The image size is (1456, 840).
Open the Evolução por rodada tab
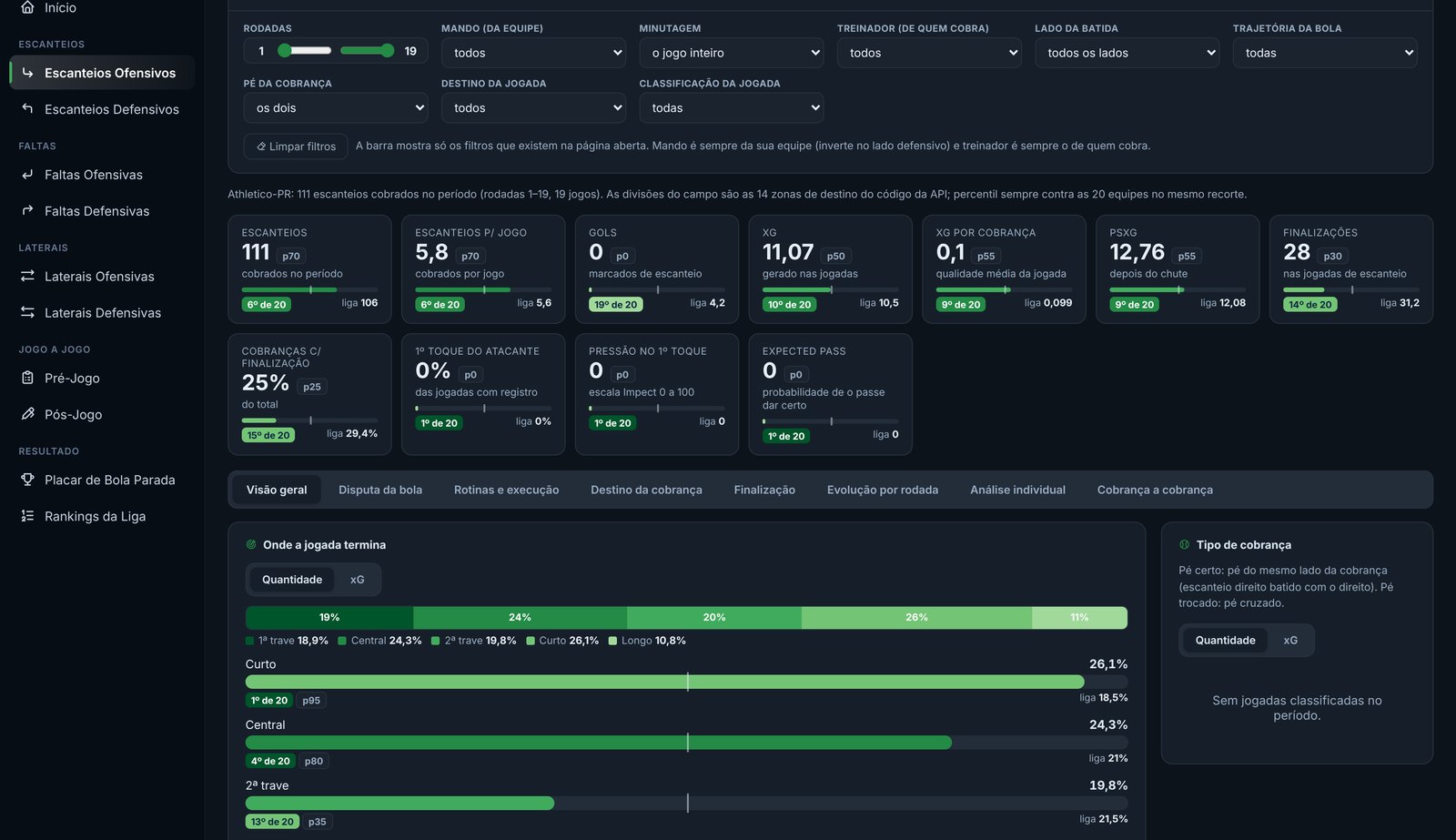coord(883,490)
